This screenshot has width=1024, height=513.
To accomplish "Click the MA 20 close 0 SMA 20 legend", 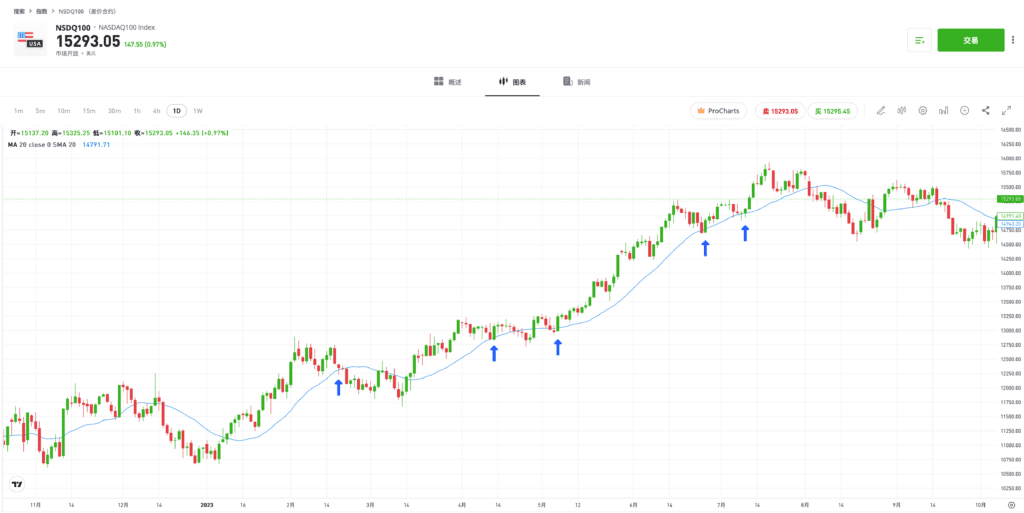I will click(42, 144).
